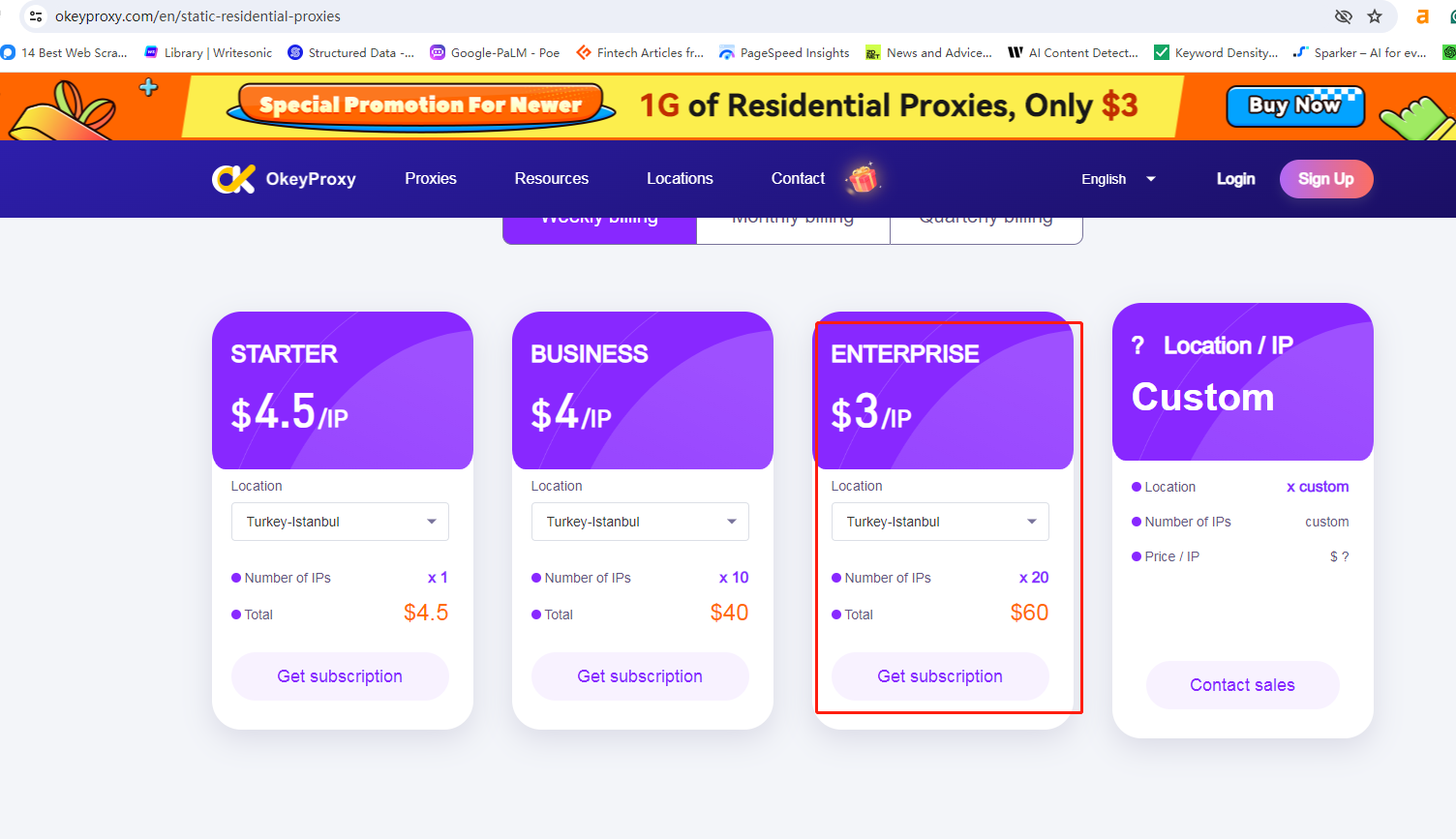The height and width of the screenshot is (839, 1456).
Task: Open the 'Keyword Density' bookmark
Action: (1216, 53)
